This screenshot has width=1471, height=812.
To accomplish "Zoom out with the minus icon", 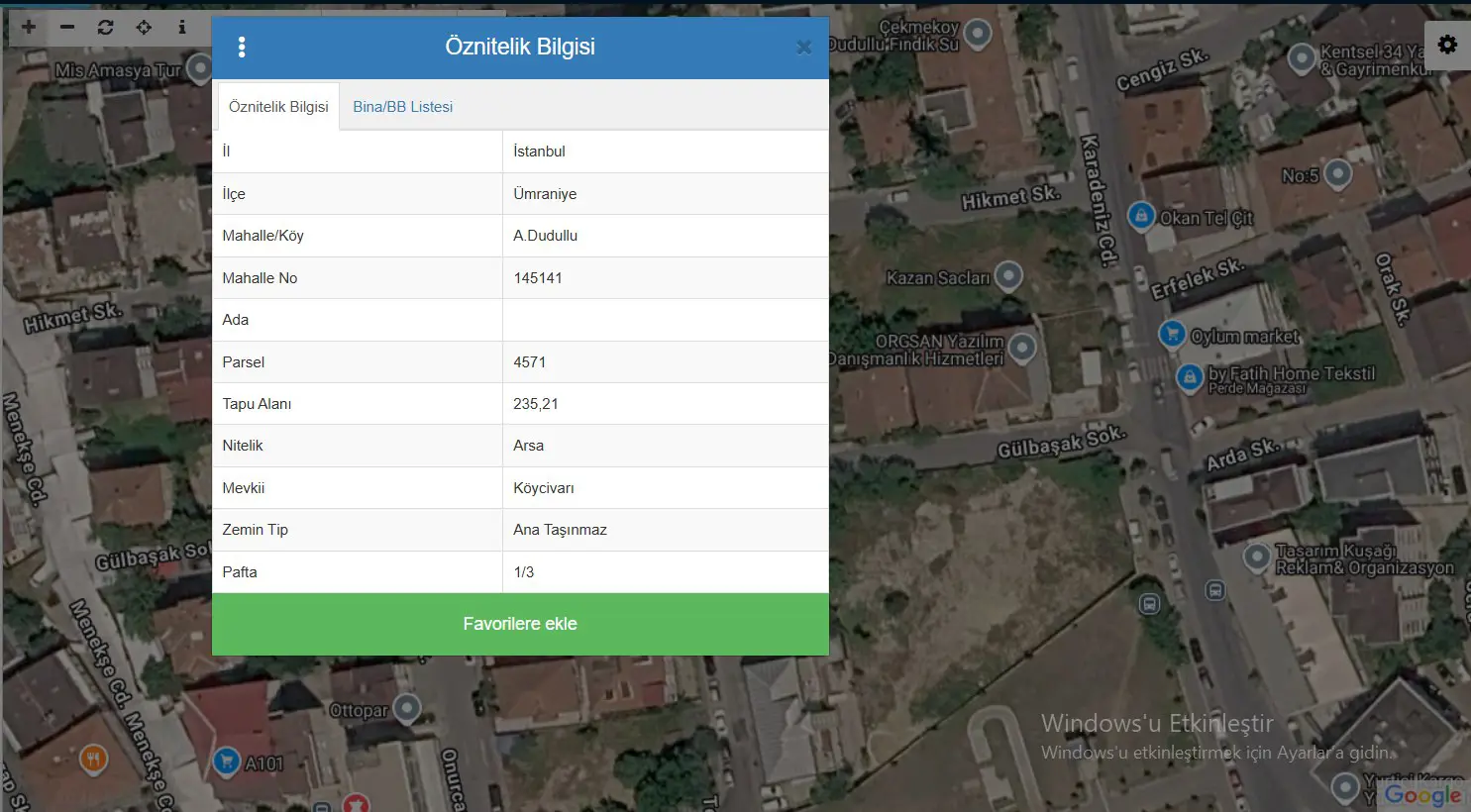I will 67,27.
